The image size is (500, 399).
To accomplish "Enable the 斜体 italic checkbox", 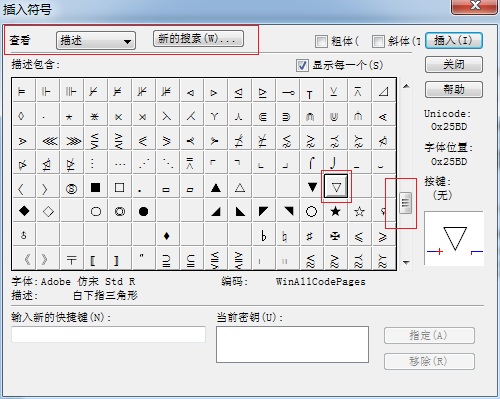I will 378,41.
